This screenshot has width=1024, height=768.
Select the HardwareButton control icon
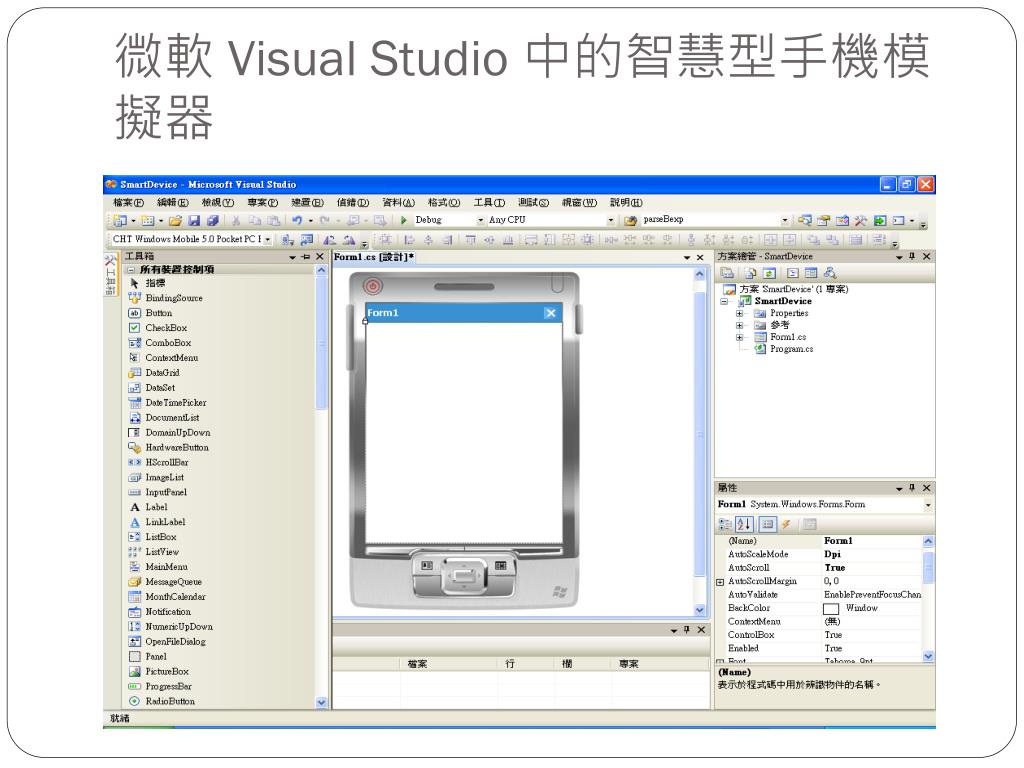(135, 447)
